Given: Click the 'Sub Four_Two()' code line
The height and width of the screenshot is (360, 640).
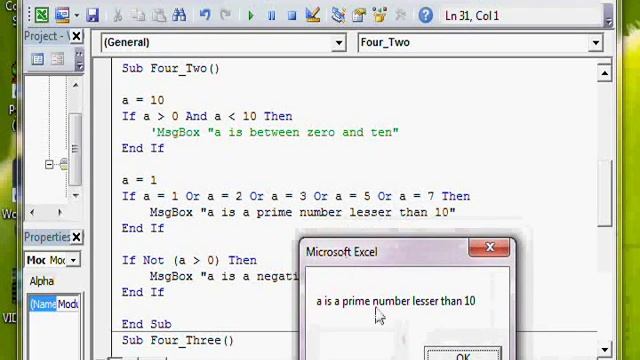Looking at the screenshot, I should [171, 68].
